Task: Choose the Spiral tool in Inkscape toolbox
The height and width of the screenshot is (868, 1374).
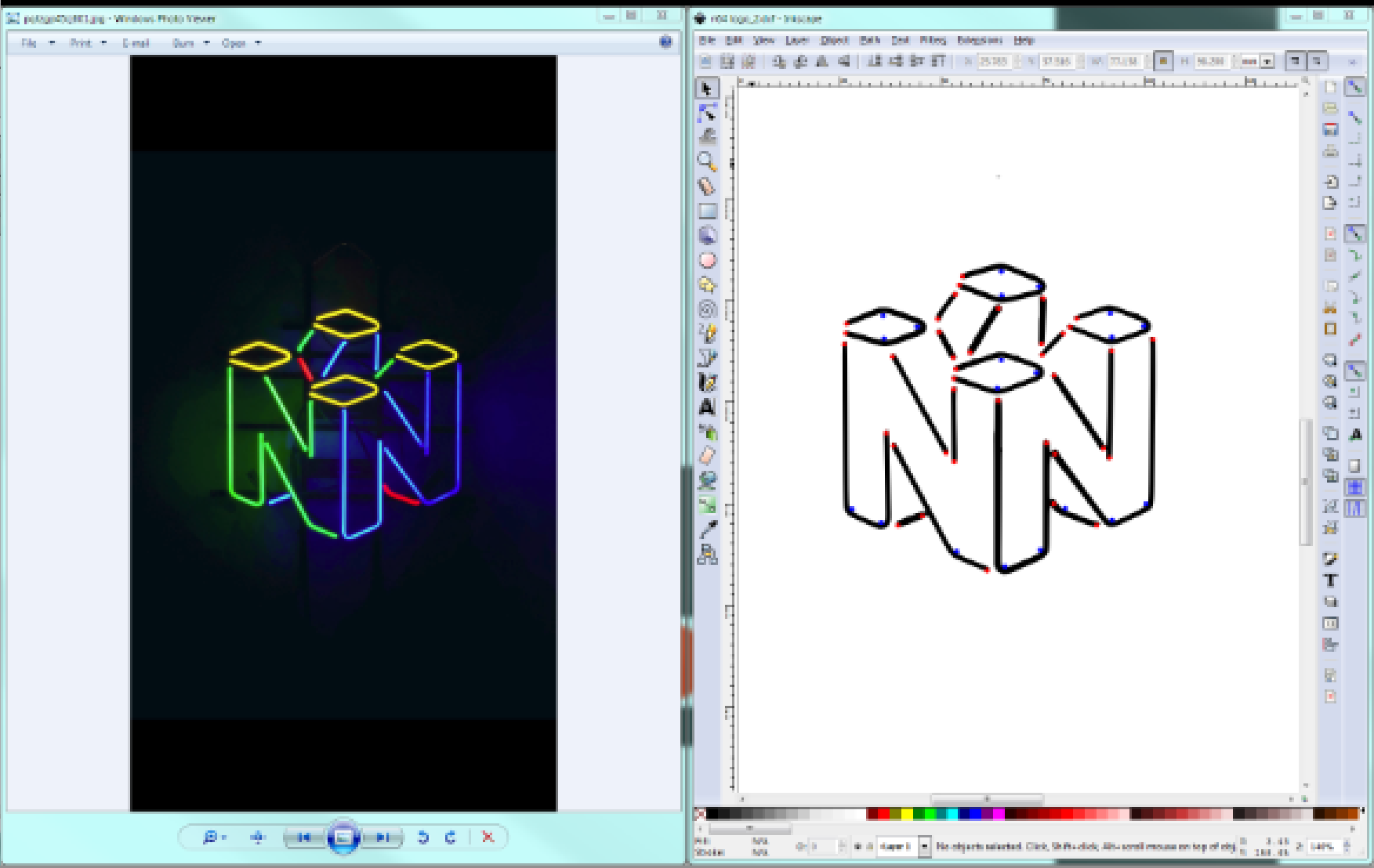Action: pyautogui.click(x=707, y=309)
